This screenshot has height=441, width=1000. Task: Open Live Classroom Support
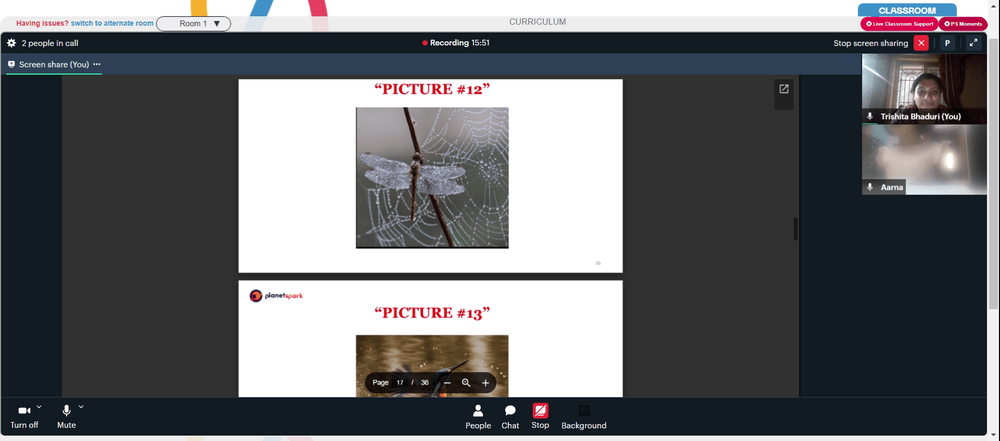(899, 24)
